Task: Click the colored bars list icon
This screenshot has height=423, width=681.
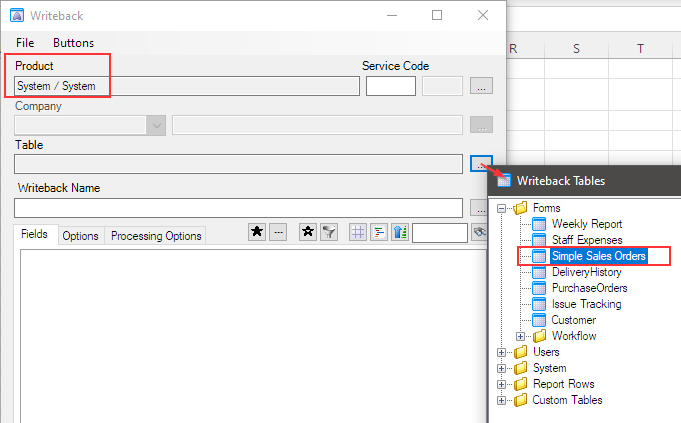Action: tap(379, 232)
